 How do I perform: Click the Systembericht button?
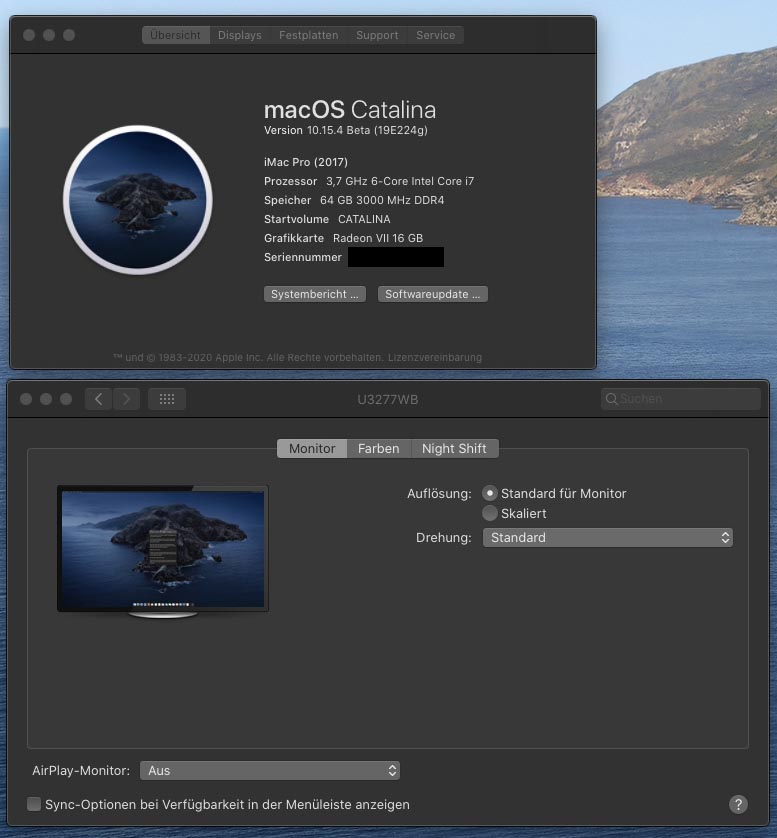pos(315,294)
